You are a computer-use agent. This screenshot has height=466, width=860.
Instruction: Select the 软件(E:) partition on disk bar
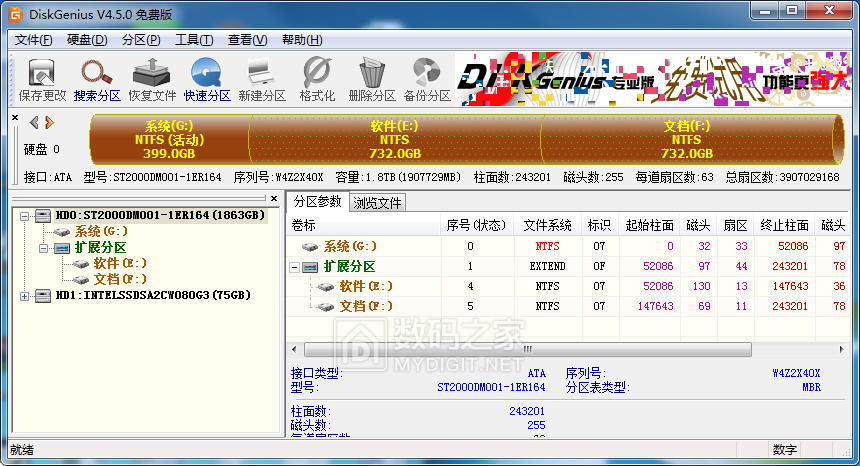[x=394, y=140]
